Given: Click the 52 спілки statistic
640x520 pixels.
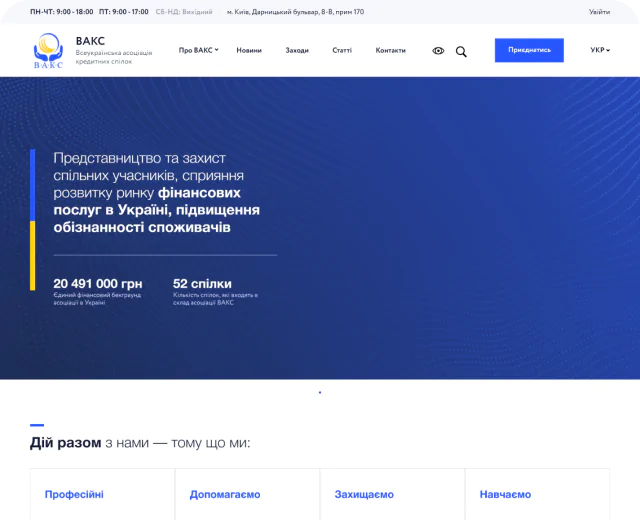Looking at the screenshot, I should (x=202, y=284).
